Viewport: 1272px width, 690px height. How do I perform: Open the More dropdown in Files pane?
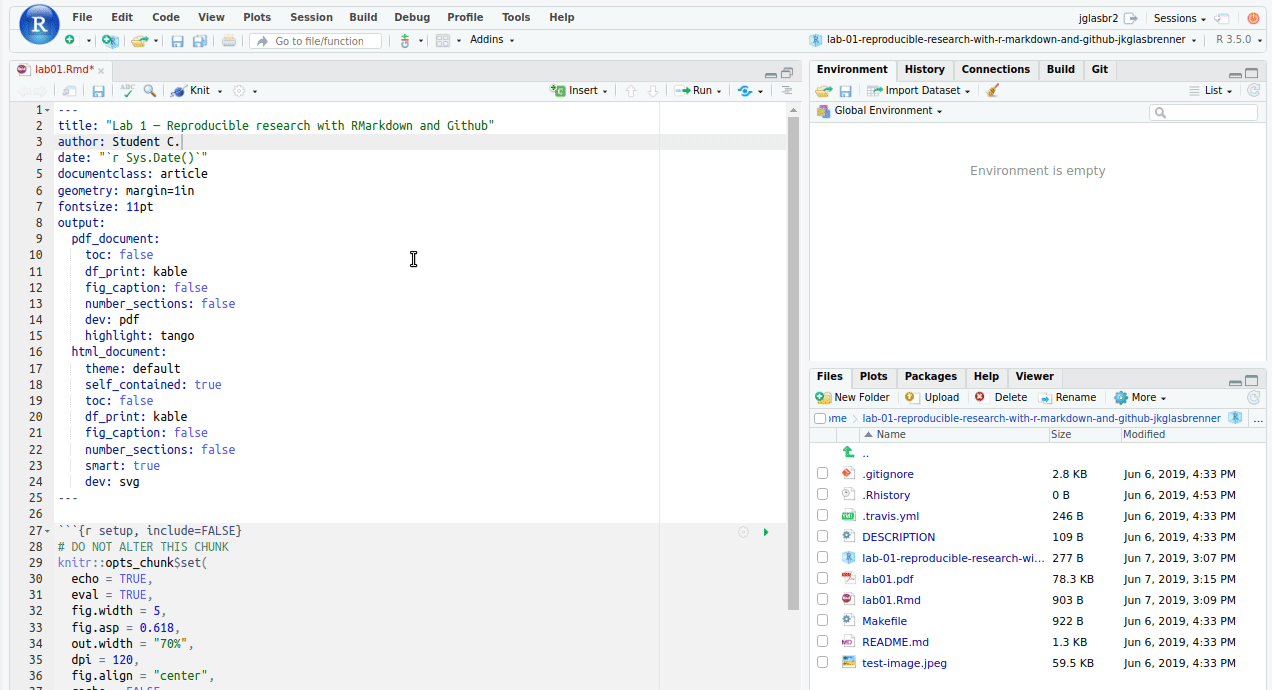click(1140, 397)
